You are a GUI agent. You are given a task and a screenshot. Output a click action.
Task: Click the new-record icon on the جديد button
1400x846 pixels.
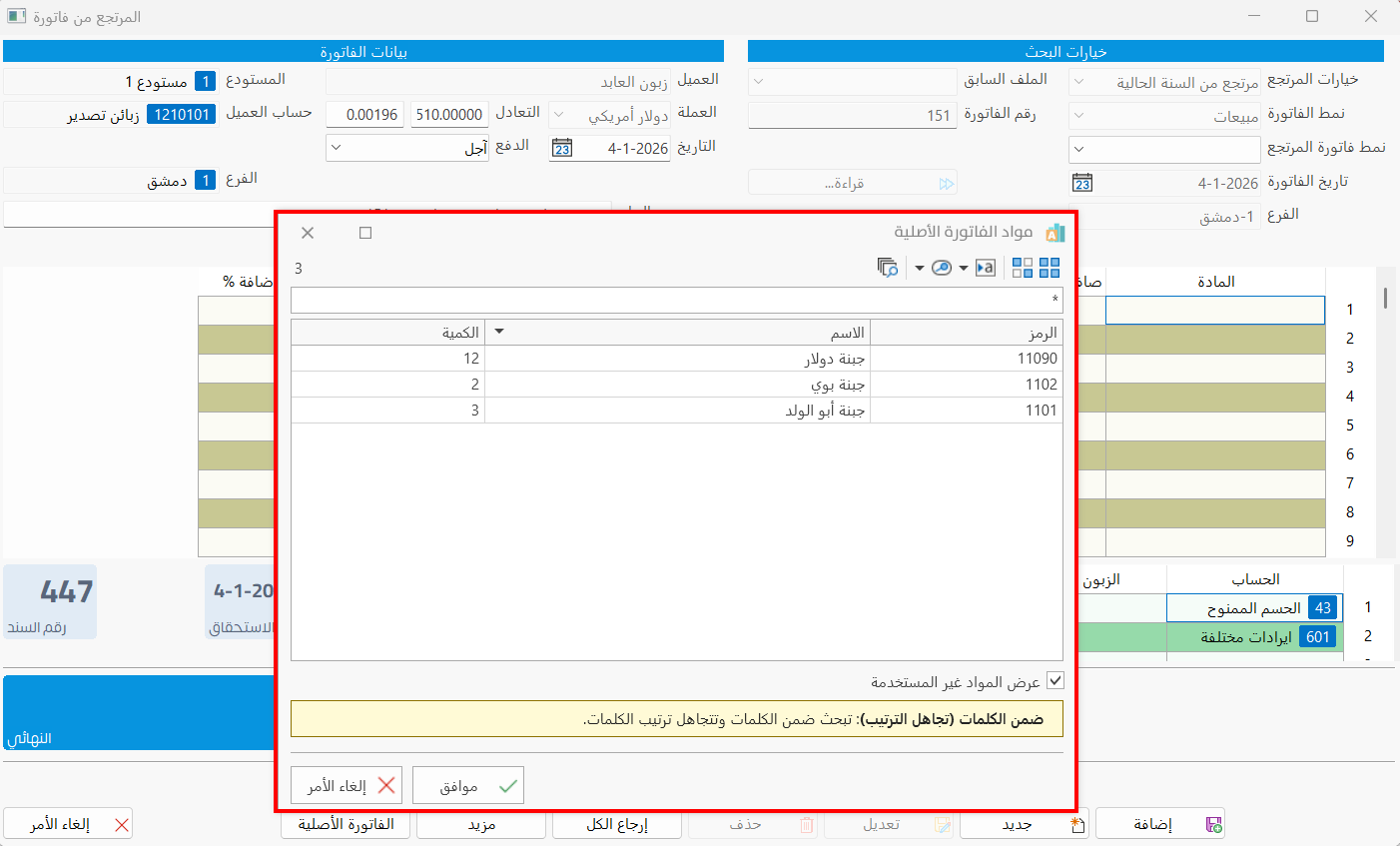(x=1076, y=821)
